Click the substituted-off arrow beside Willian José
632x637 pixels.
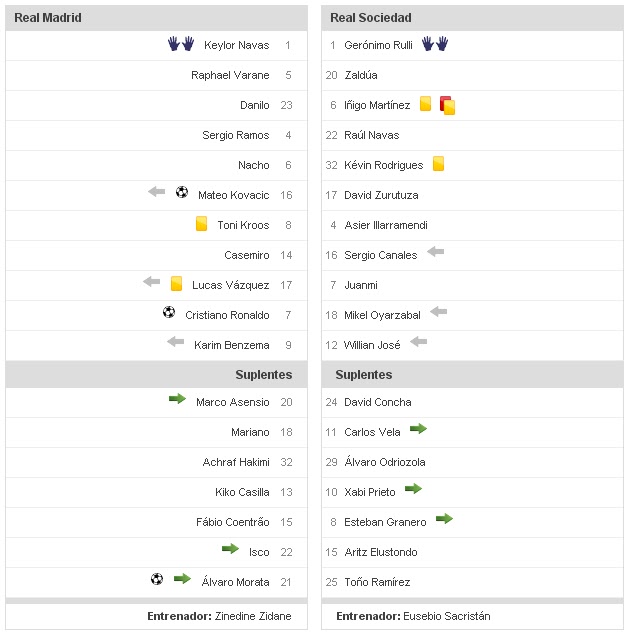(418, 343)
